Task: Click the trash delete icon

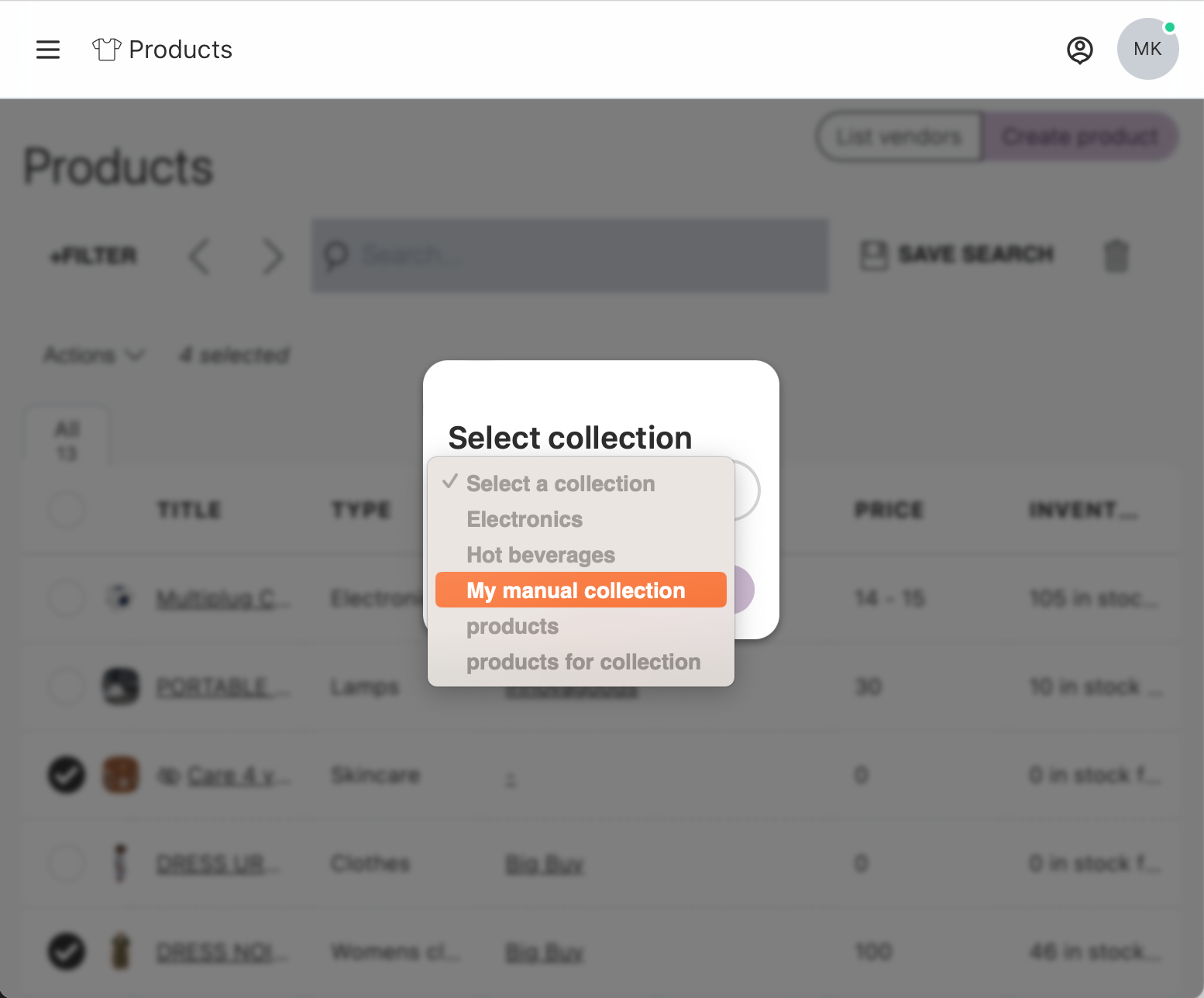Action: pyautogui.click(x=1116, y=256)
